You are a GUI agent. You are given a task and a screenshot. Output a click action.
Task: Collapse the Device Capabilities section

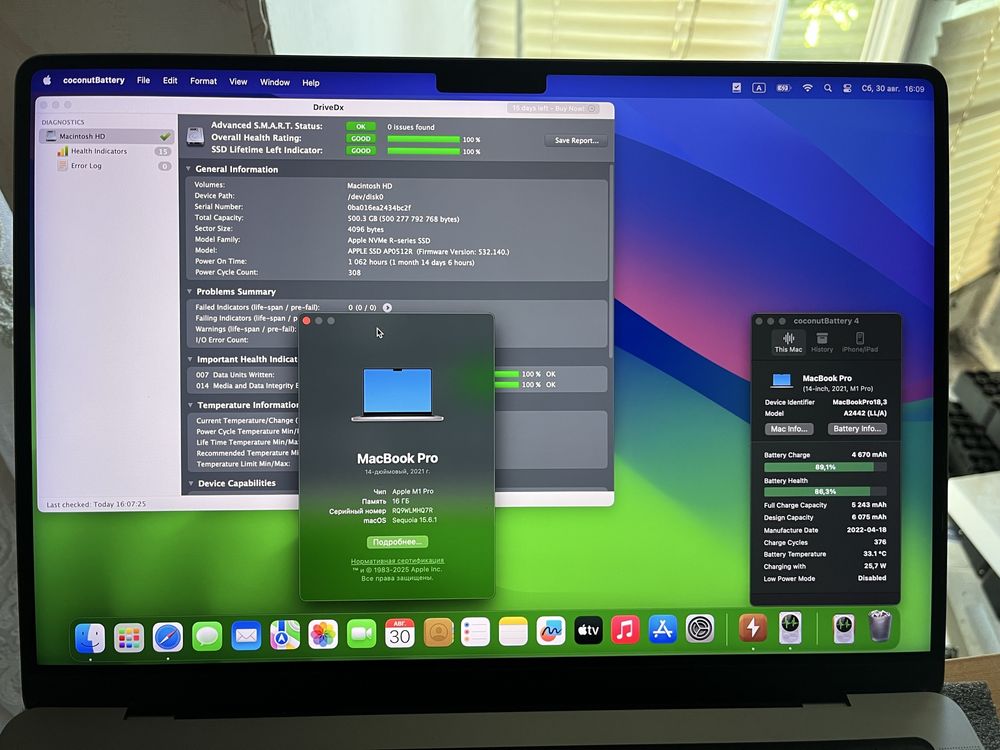(x=191, y=483)
